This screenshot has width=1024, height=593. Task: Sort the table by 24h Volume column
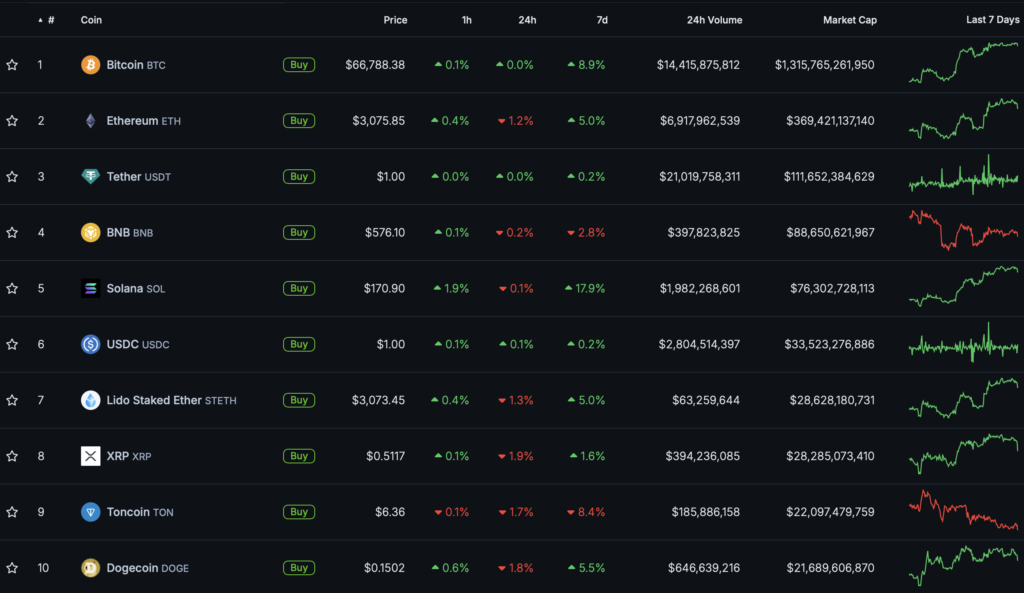(714, 20)
